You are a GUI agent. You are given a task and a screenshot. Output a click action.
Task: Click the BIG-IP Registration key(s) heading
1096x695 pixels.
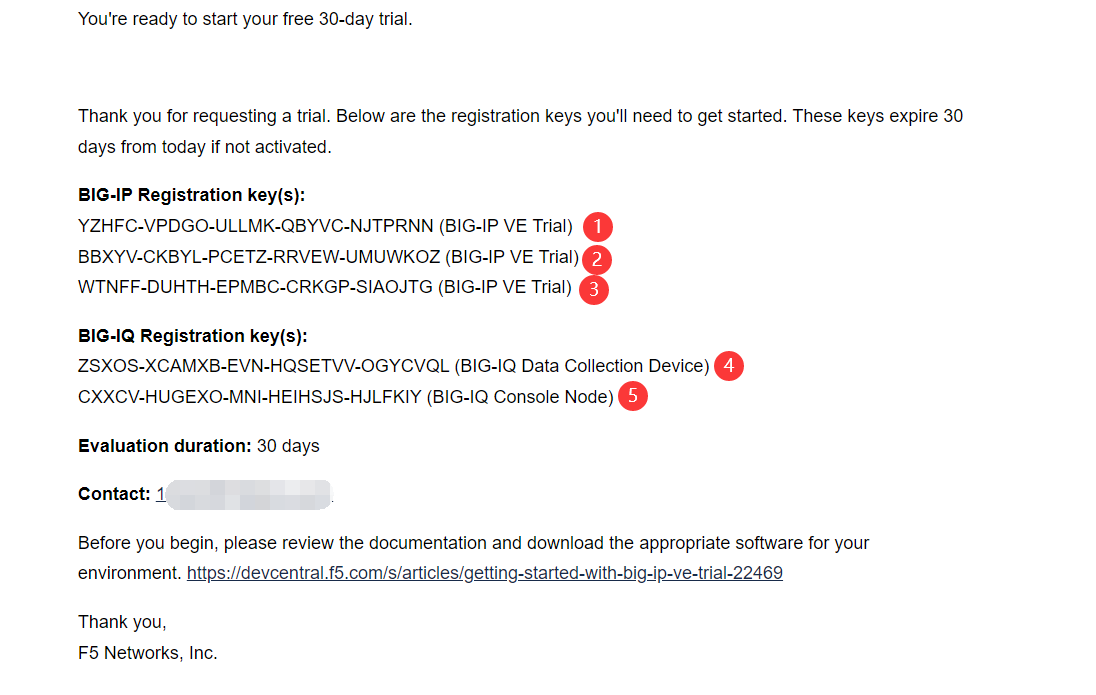191,195
